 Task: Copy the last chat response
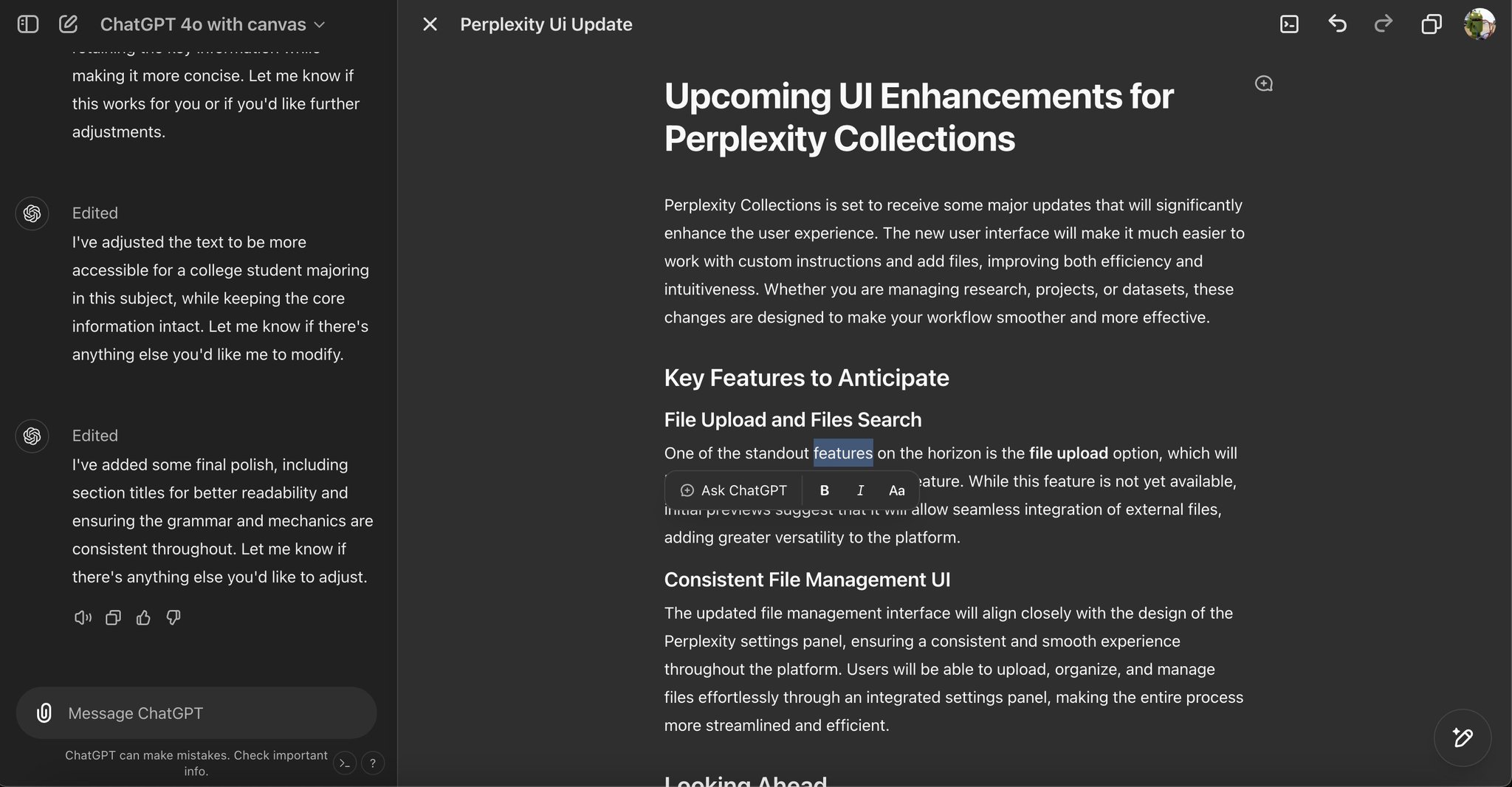coord(113,618)
